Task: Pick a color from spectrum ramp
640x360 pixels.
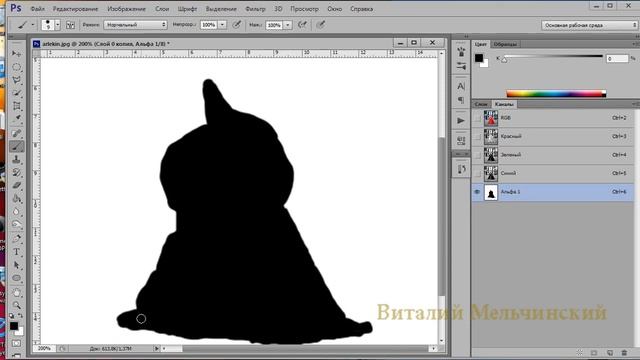Action: click(556, 94)
